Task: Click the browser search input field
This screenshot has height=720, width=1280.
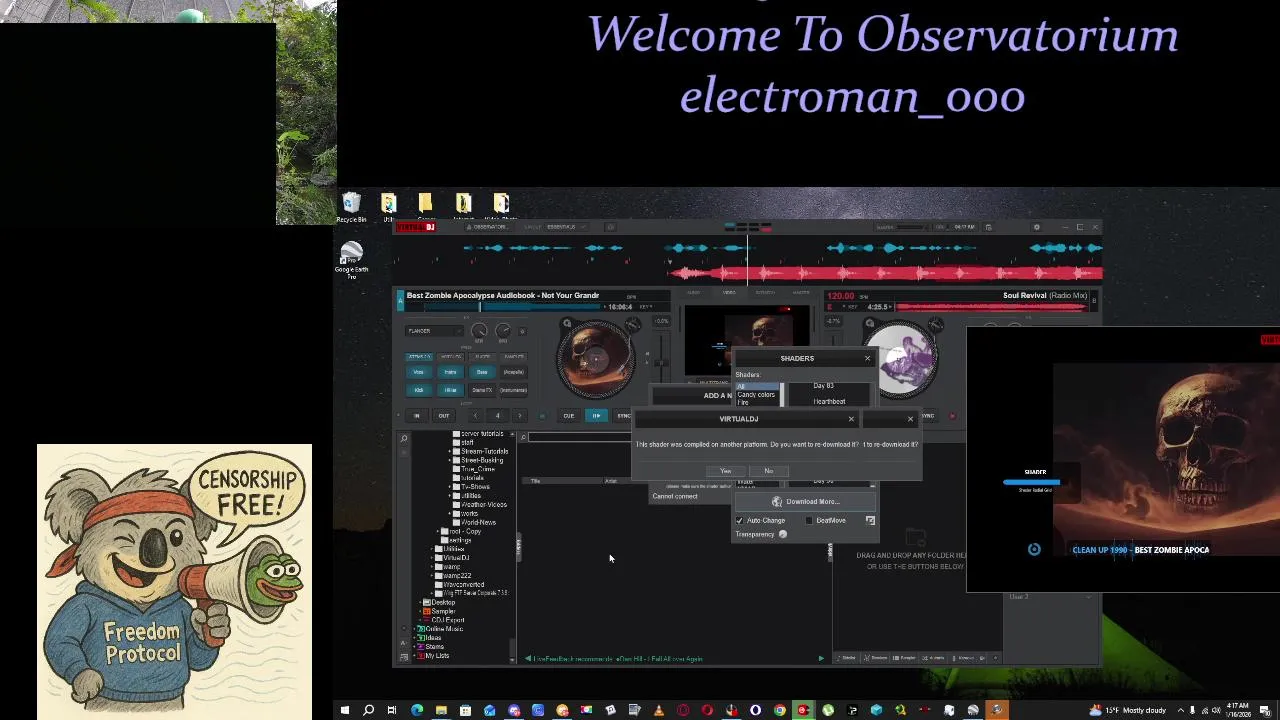Action: [x=580, y=437]
